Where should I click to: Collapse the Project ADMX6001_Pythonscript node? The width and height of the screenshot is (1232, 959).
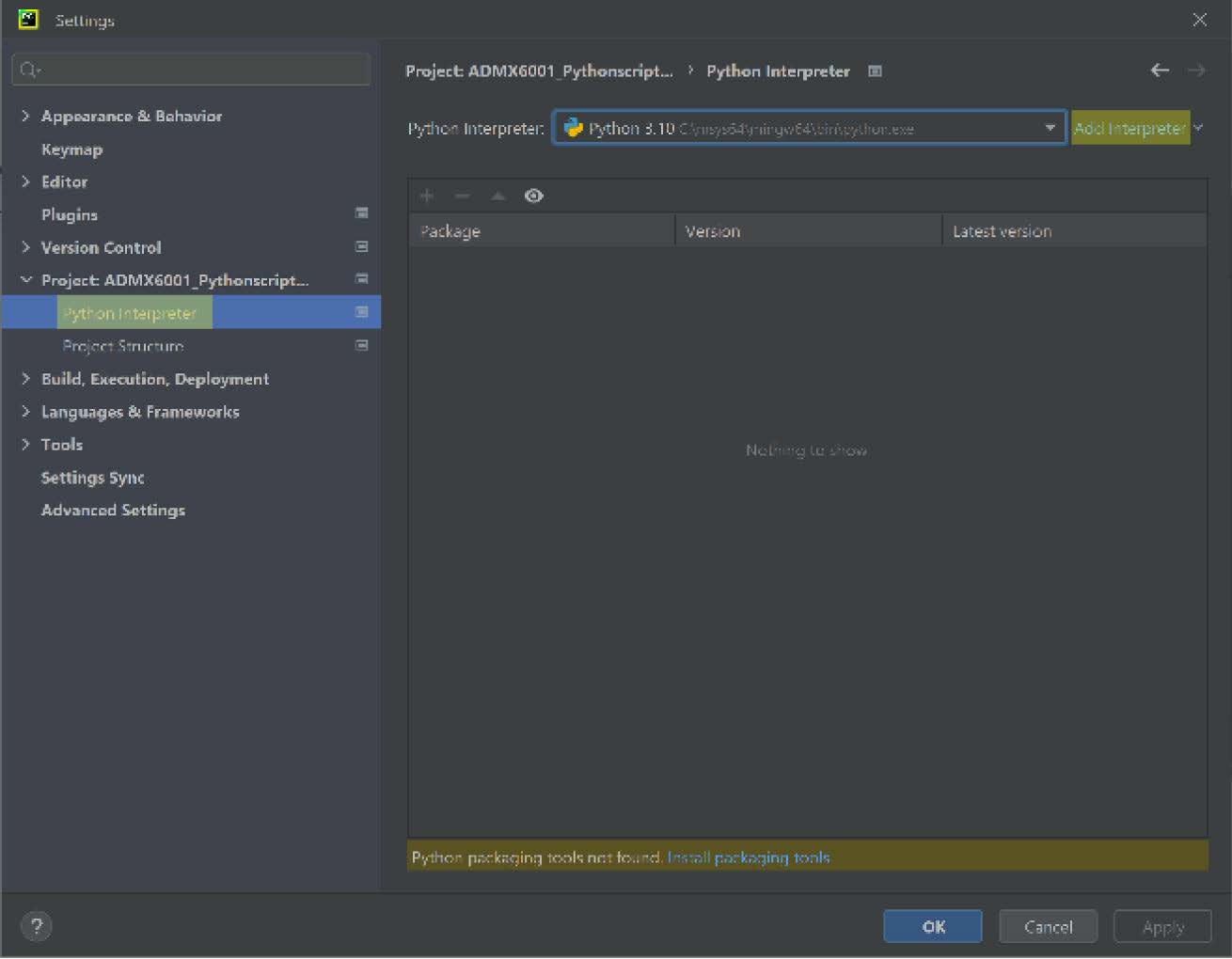25,280
